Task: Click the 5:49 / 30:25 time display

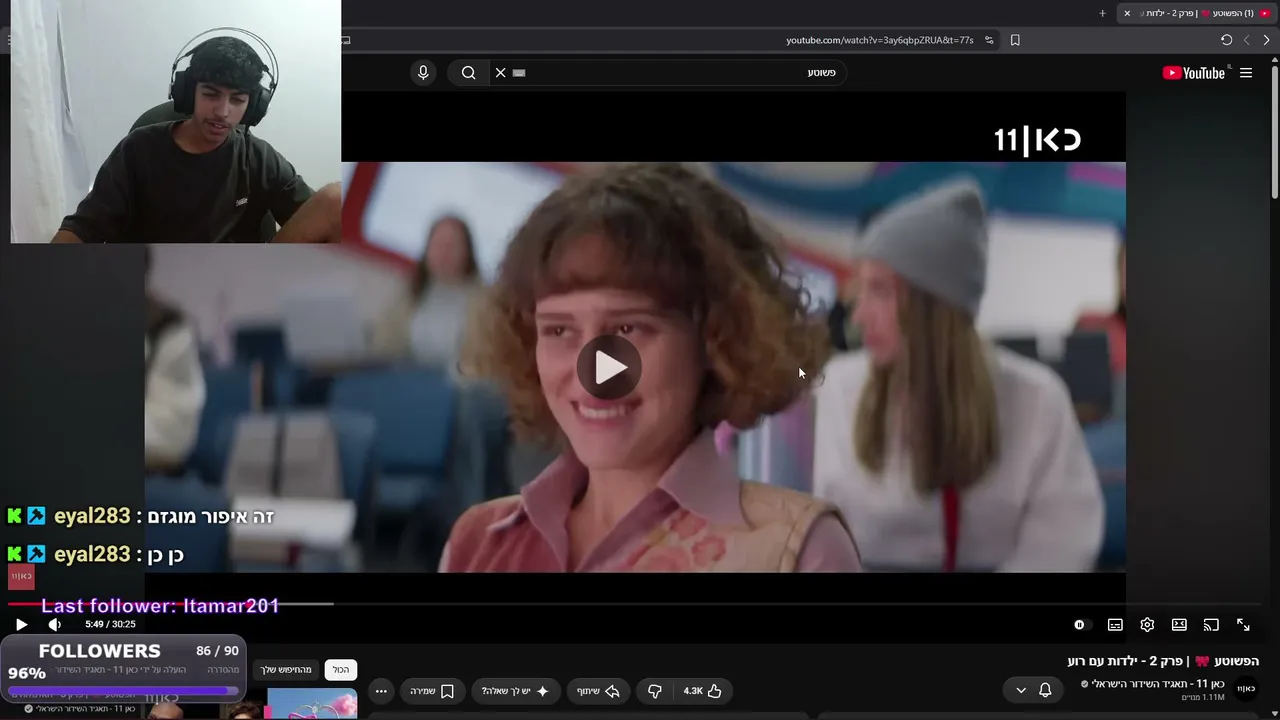Action: [110, 624]
